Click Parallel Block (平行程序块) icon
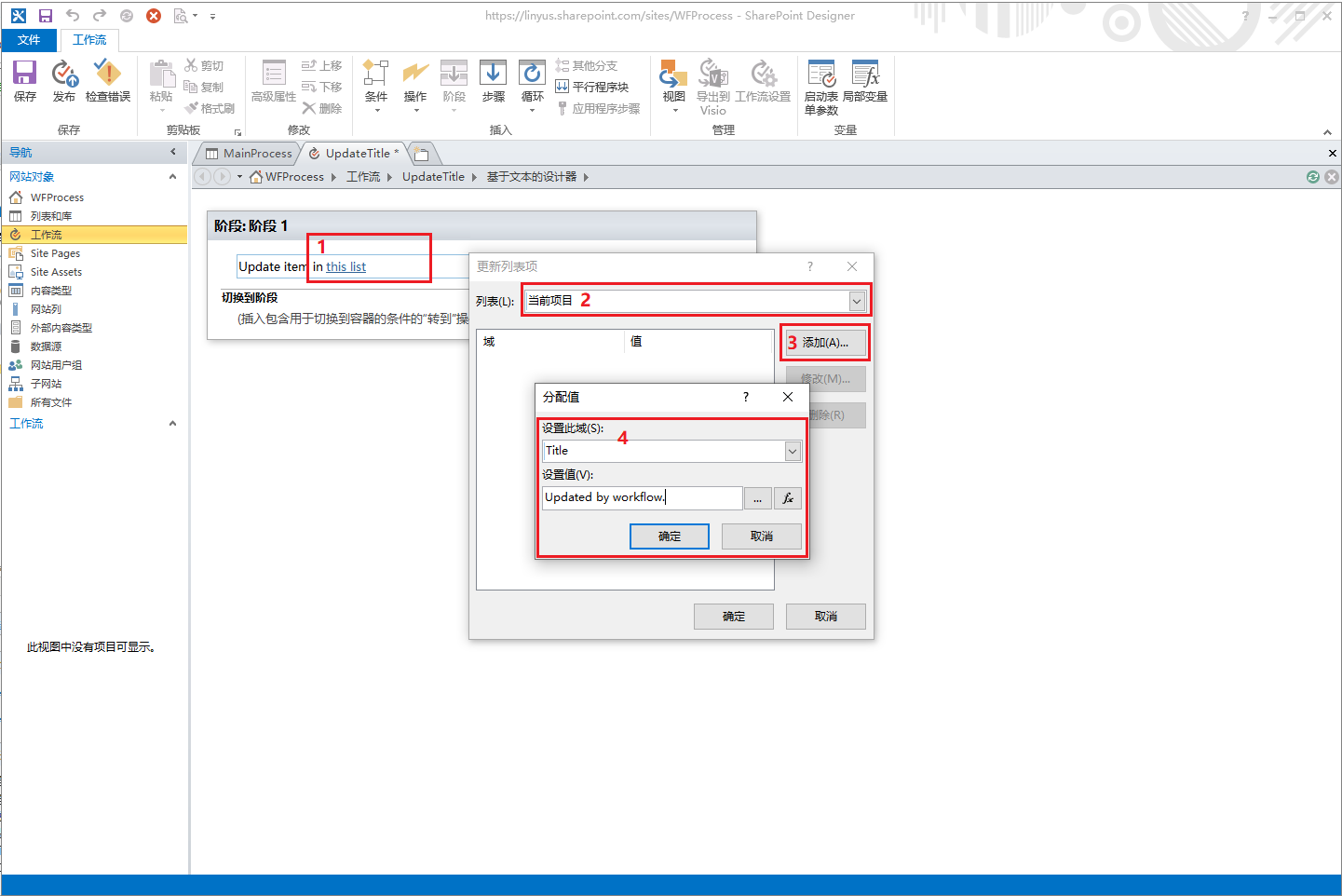The height and width of the screenshot is (896, 1342). point(592,87)
